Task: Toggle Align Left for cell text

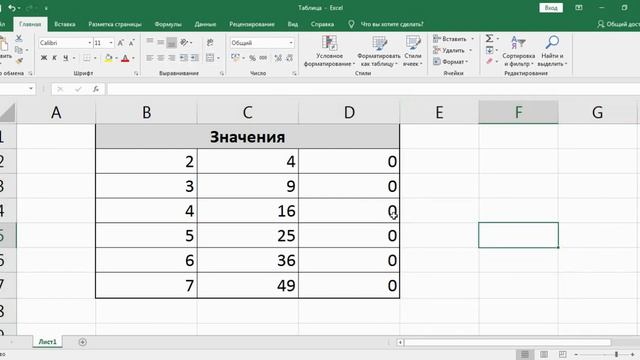Action: [x=150, y=58]
